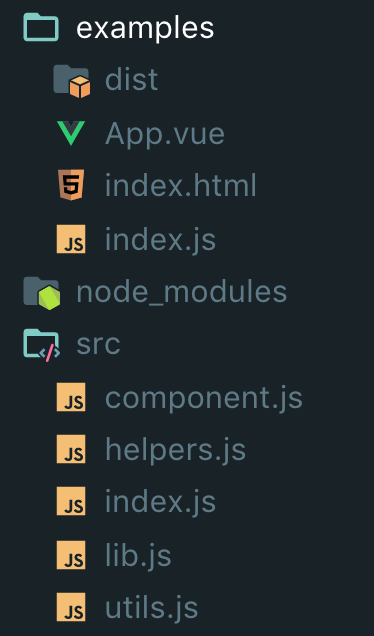This screenshot has height=636, width=374.
Task: Click the JS icon beside lib.js
Action: (x=71, y=555)
